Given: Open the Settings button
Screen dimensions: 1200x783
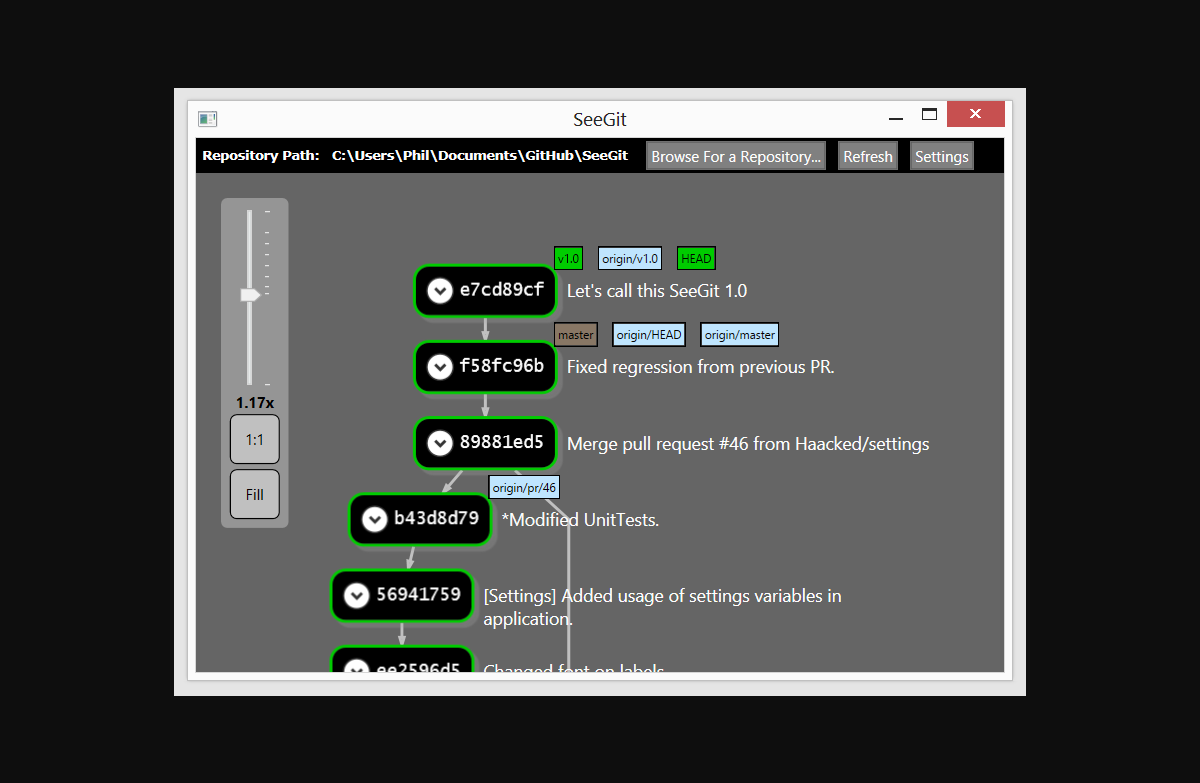Looking at the screenshot, I should point(942,156).
